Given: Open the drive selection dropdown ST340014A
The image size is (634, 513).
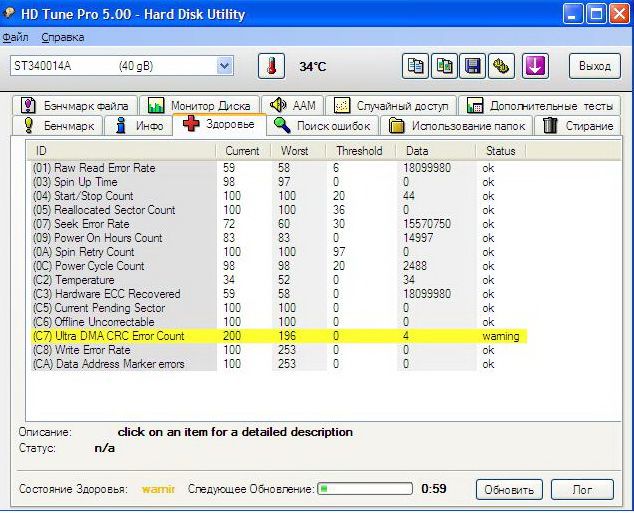Looking at the screenshot, I should (122, 66).
